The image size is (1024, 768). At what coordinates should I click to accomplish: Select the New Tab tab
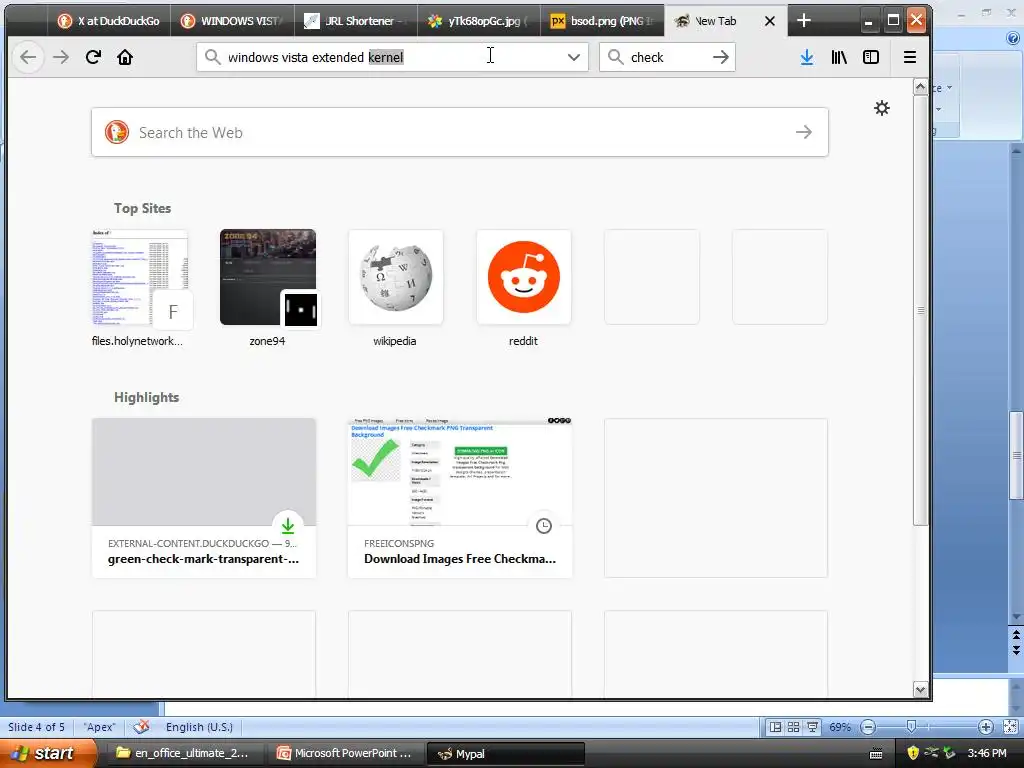coord(715,21)
